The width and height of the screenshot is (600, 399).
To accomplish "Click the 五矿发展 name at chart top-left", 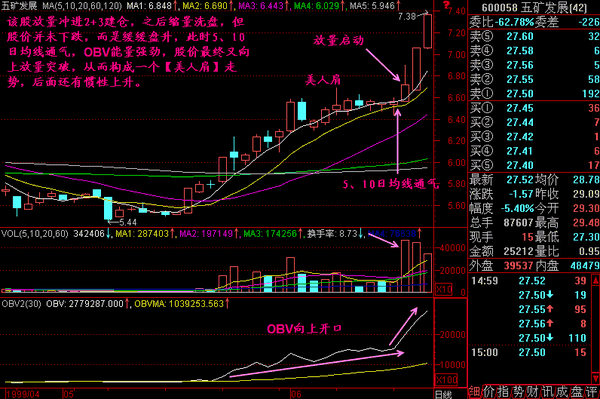I will 19,5.
